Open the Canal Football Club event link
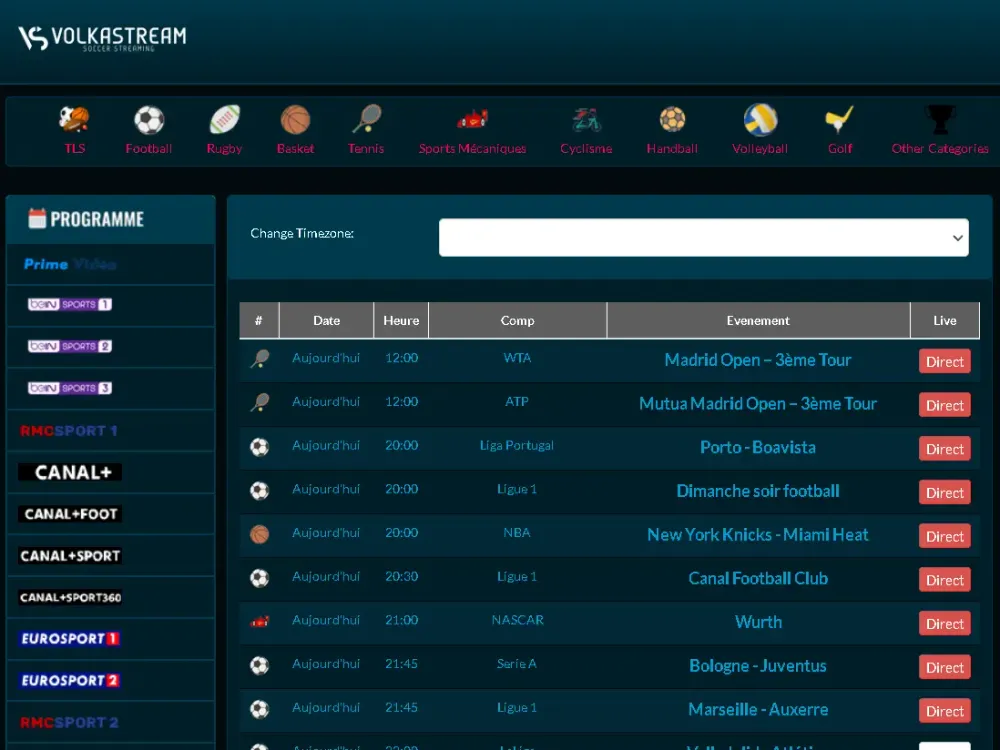Screen dimensions: 1000x750 point(758,578)
